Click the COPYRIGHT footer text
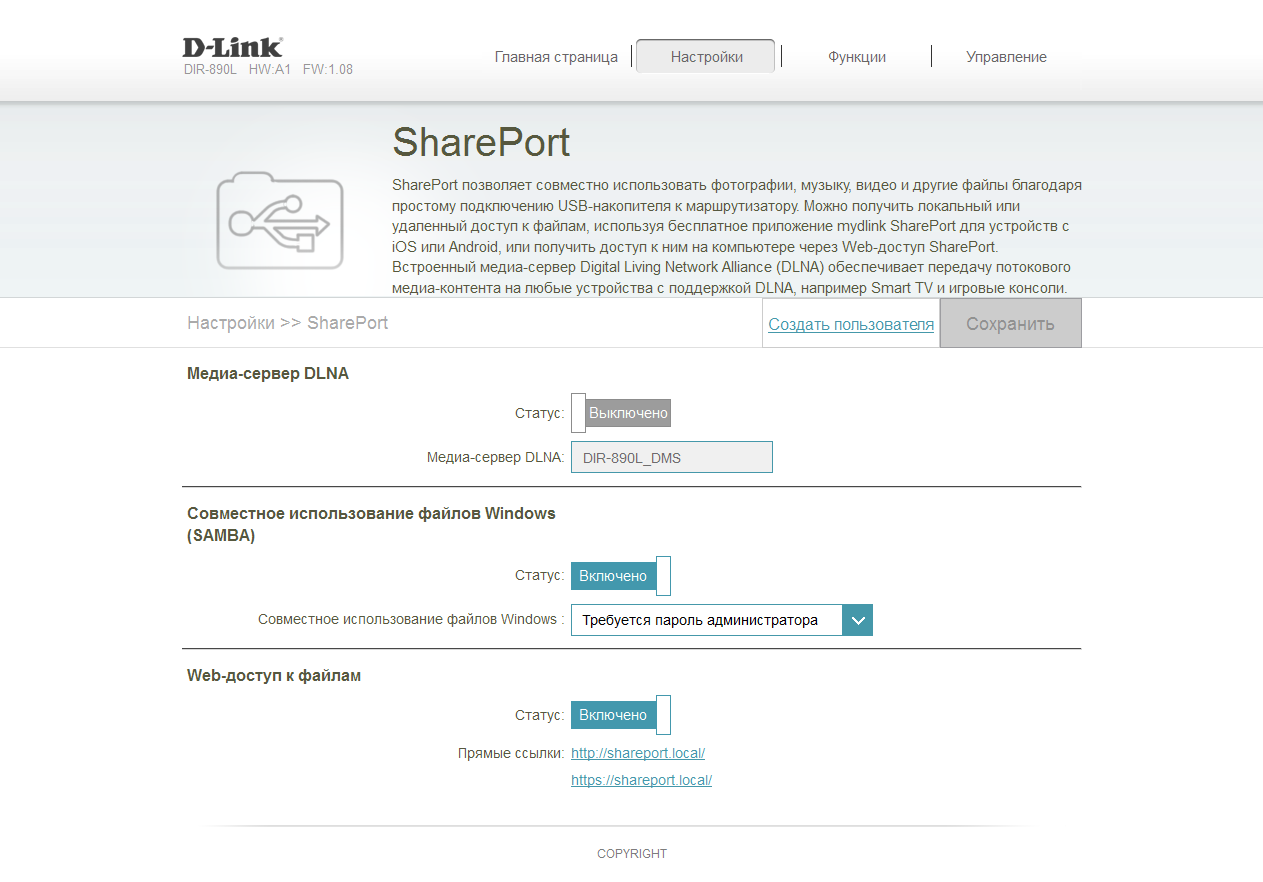Viewport: 1263px width, 882px height. coord(632,854)
